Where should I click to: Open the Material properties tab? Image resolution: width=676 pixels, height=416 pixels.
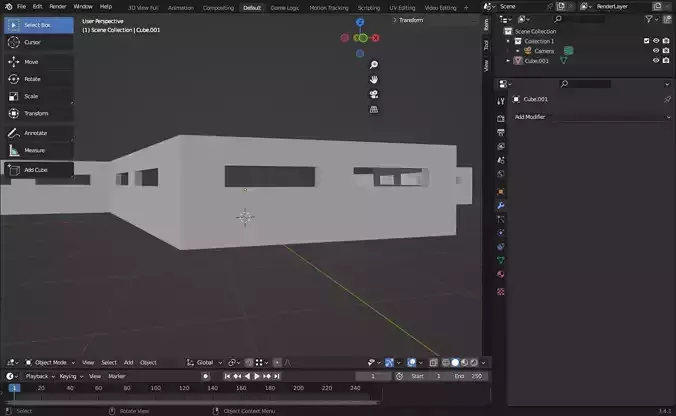501,274
